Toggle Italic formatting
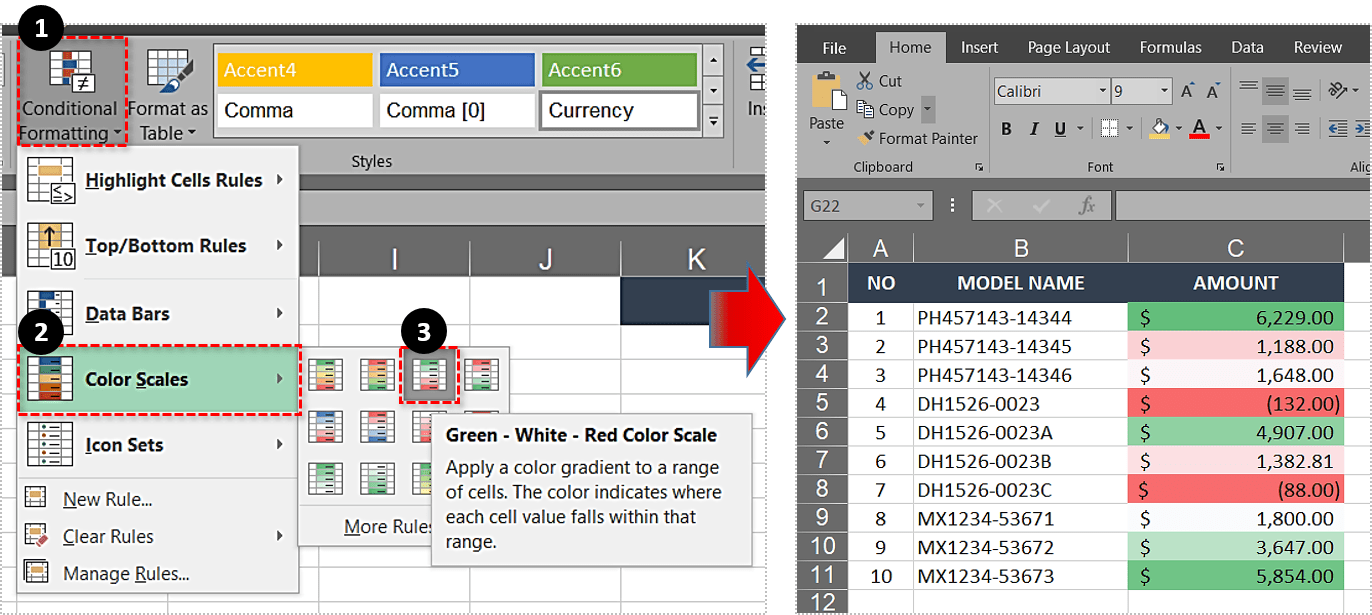Image resolution: width=1372 pixels, height=615 pixels. click(1033, 128)
